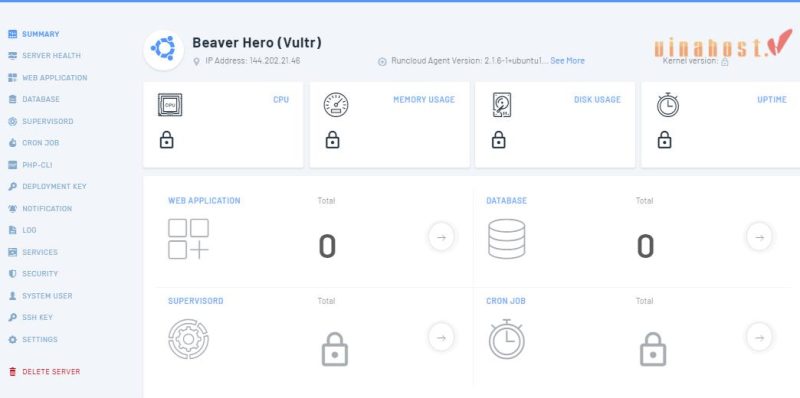The image size is (800, 398).
Task: Click the Database total 0
Action: pos(645,246)
